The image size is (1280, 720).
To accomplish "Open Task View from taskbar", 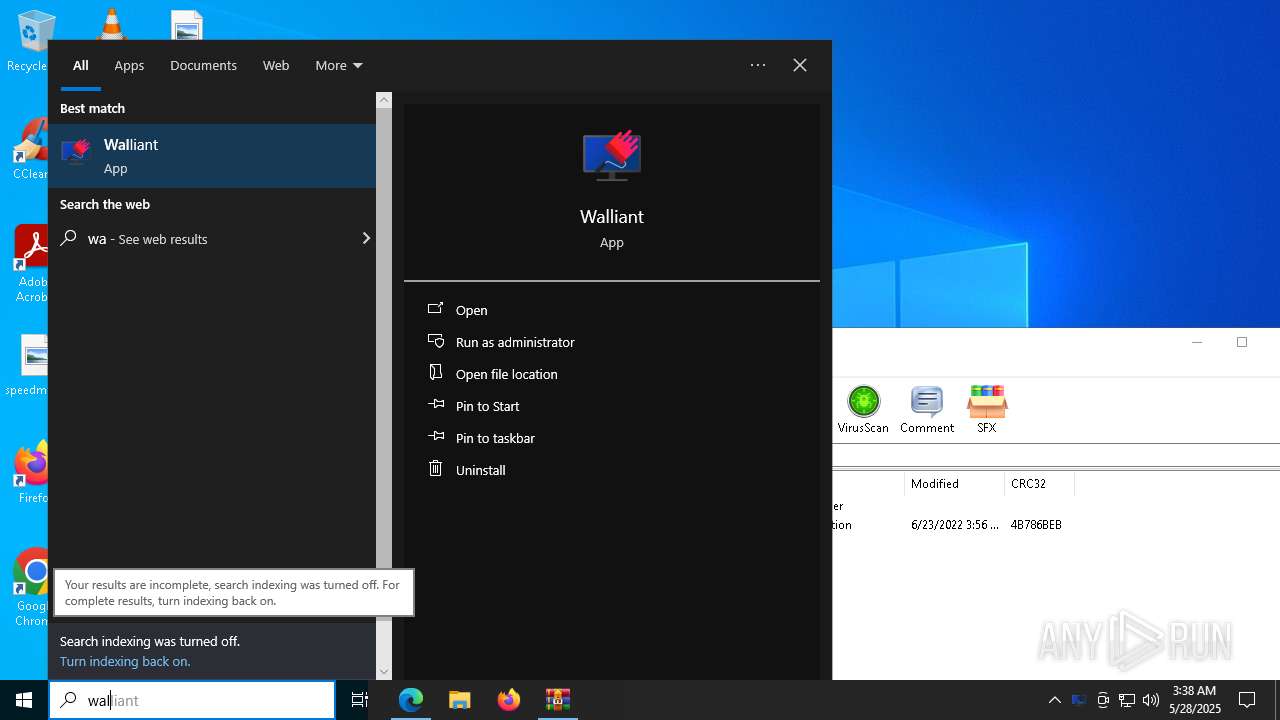I will 359,700.
